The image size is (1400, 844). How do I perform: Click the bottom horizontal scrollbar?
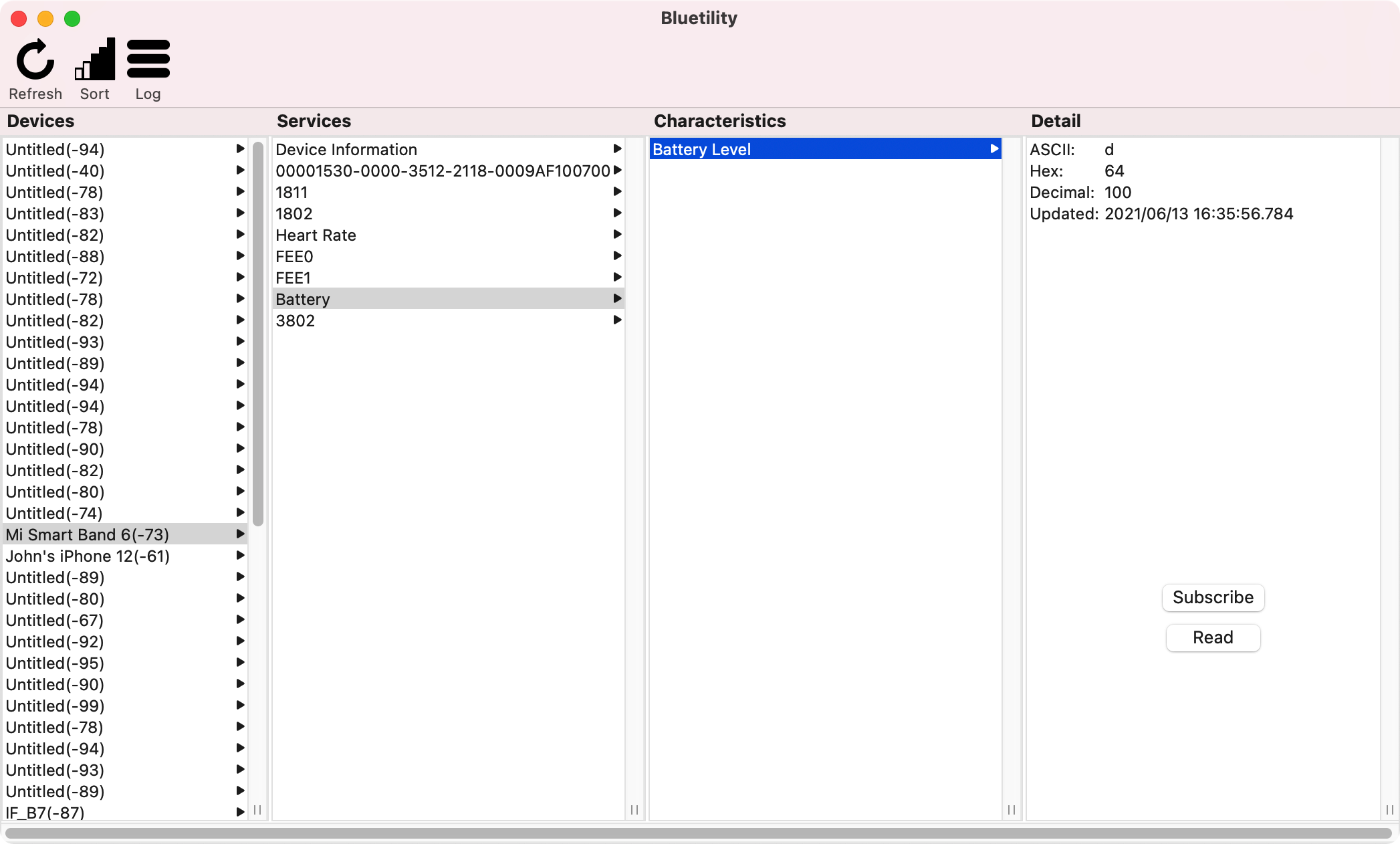point(699,833)
